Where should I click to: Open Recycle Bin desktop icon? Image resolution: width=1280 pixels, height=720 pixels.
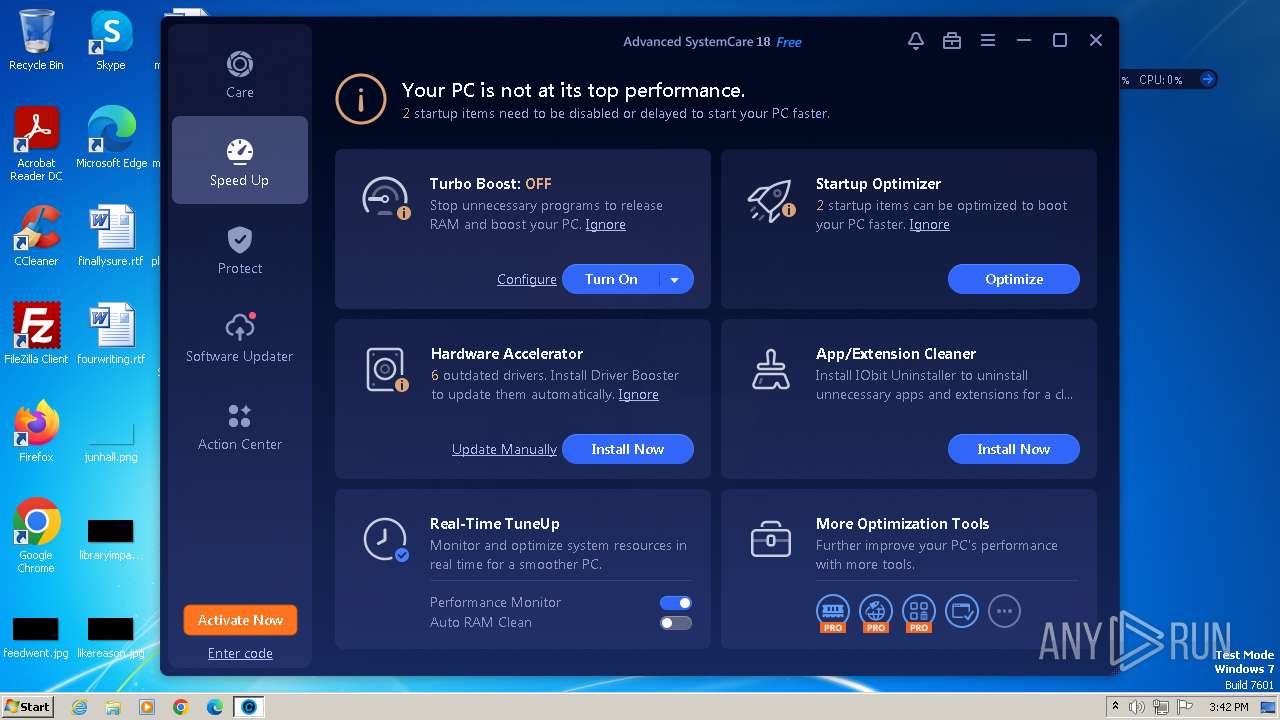(x=36, y=40)
